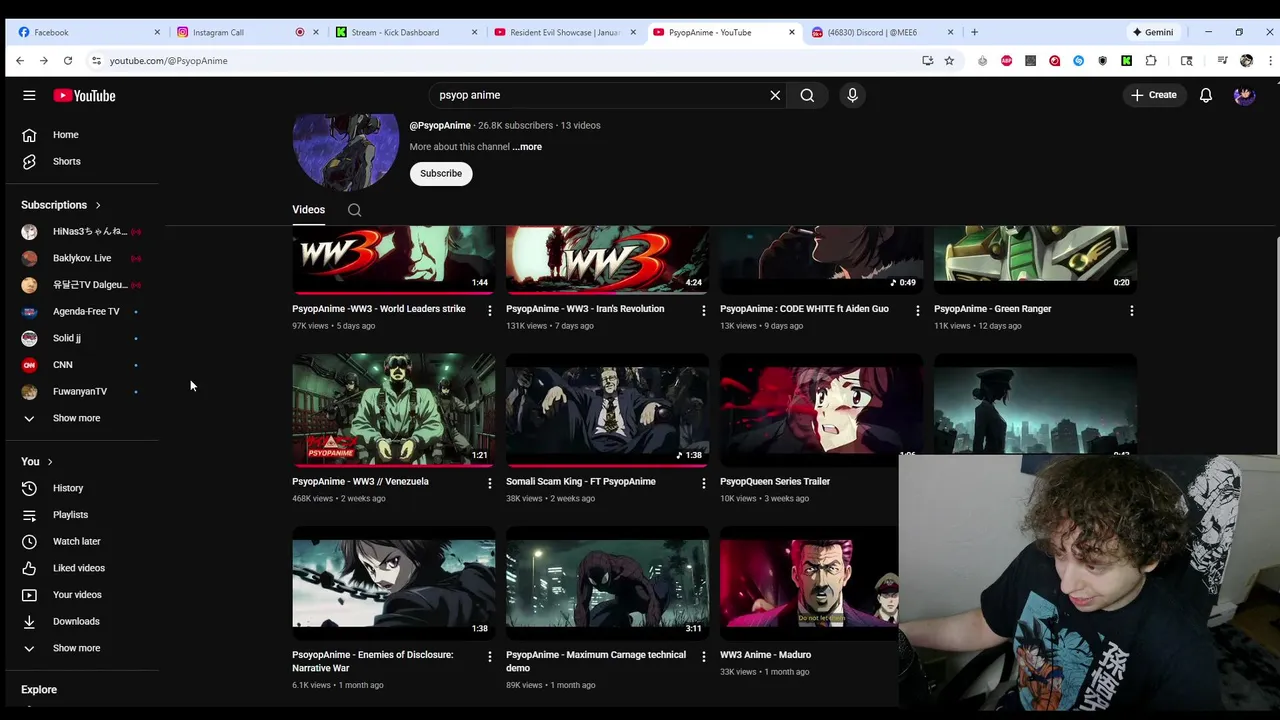Viewport: 1280px width, 720px height.
Task: Open options for WW3 Iran's Revolution video
Action: pyautogui.click(x=703, y=311)
